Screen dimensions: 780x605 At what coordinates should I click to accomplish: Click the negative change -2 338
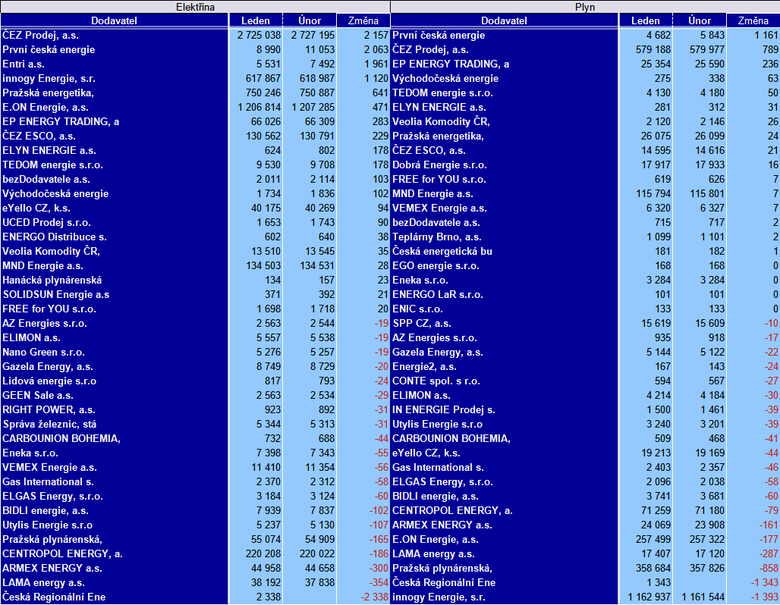tap(374, 598)
